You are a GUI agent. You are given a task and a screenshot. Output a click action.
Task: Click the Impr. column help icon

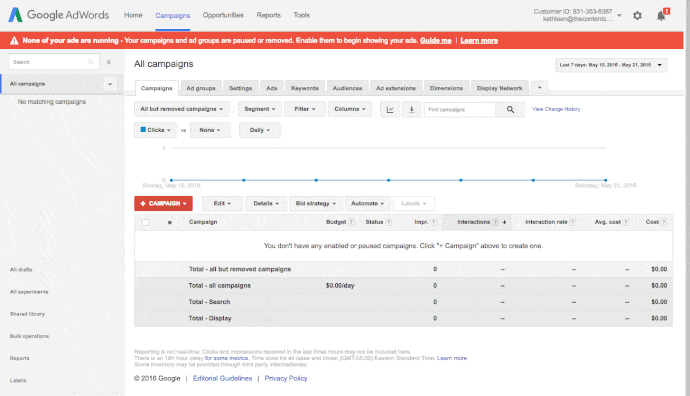pyautogui.click(x=433, y=222)
